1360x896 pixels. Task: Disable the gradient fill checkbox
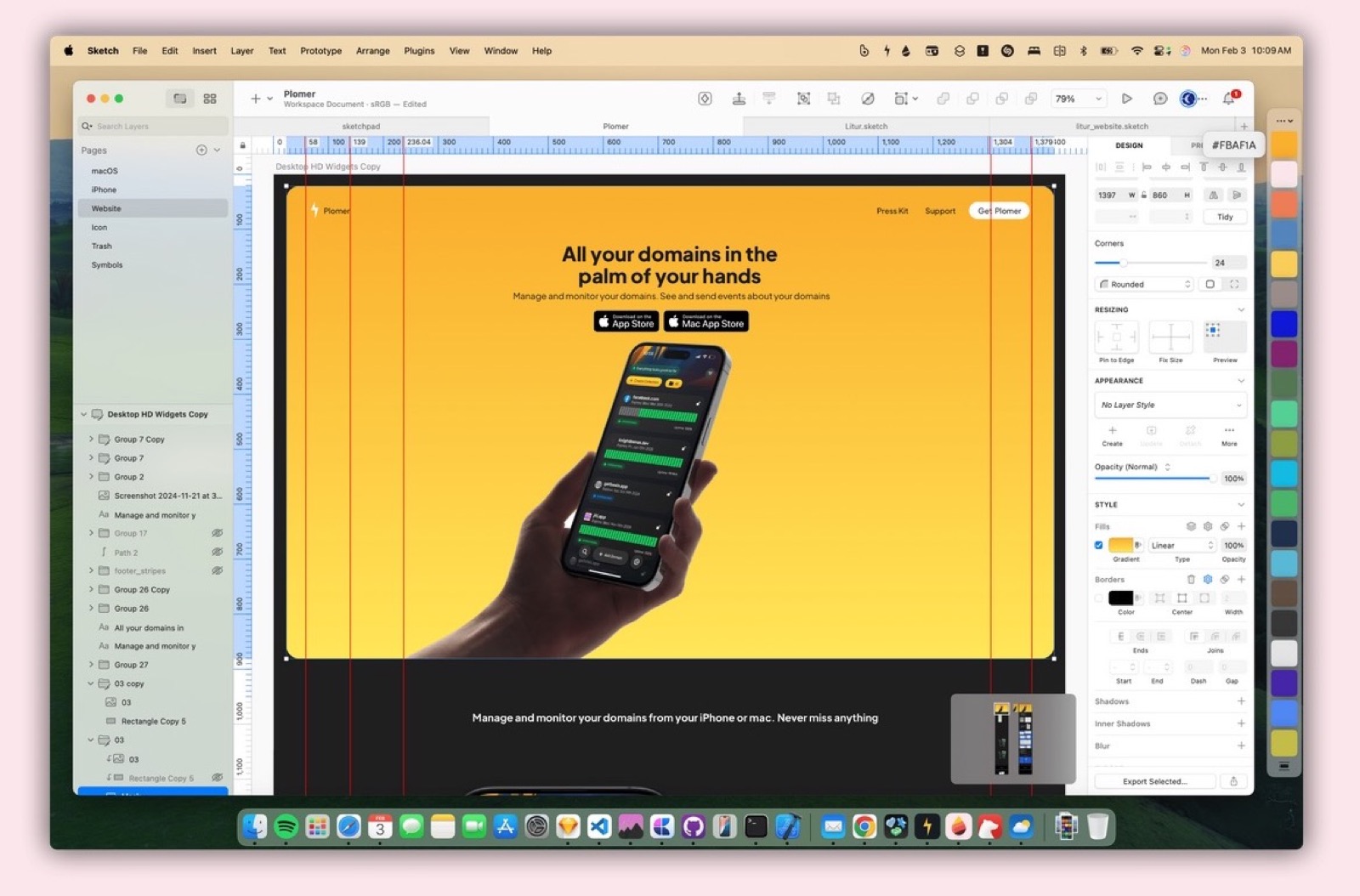pos(1099,545)
